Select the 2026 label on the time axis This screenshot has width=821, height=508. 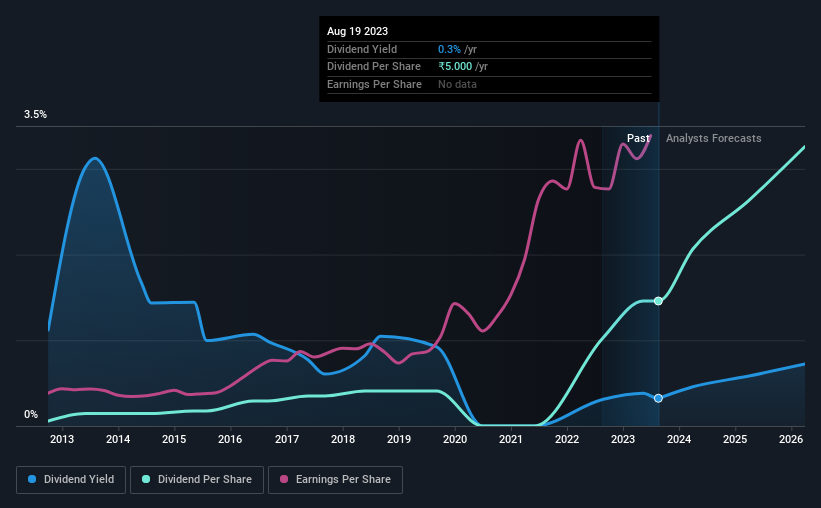pos(791,439)
